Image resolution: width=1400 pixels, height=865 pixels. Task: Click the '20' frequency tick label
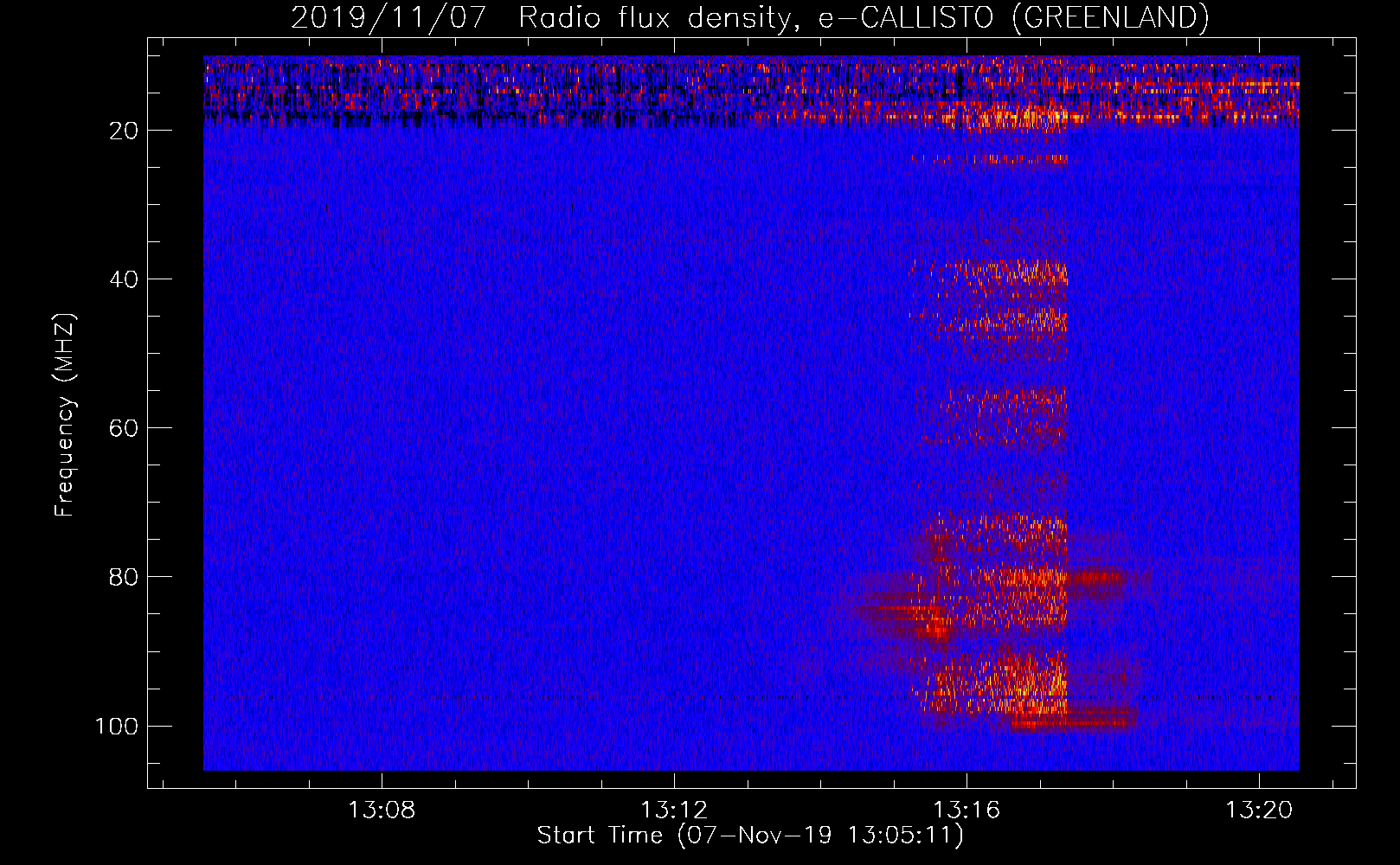click(124, 131)
